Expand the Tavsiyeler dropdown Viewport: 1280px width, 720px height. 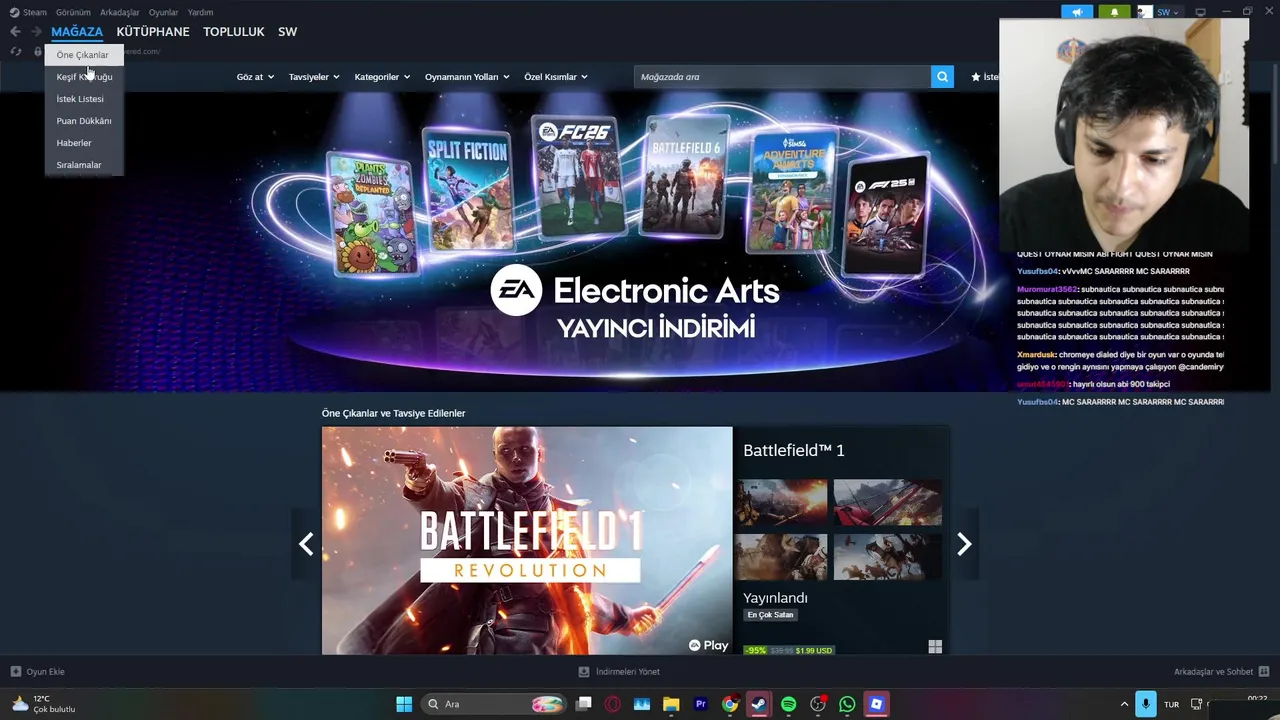[x=314, y=77]
